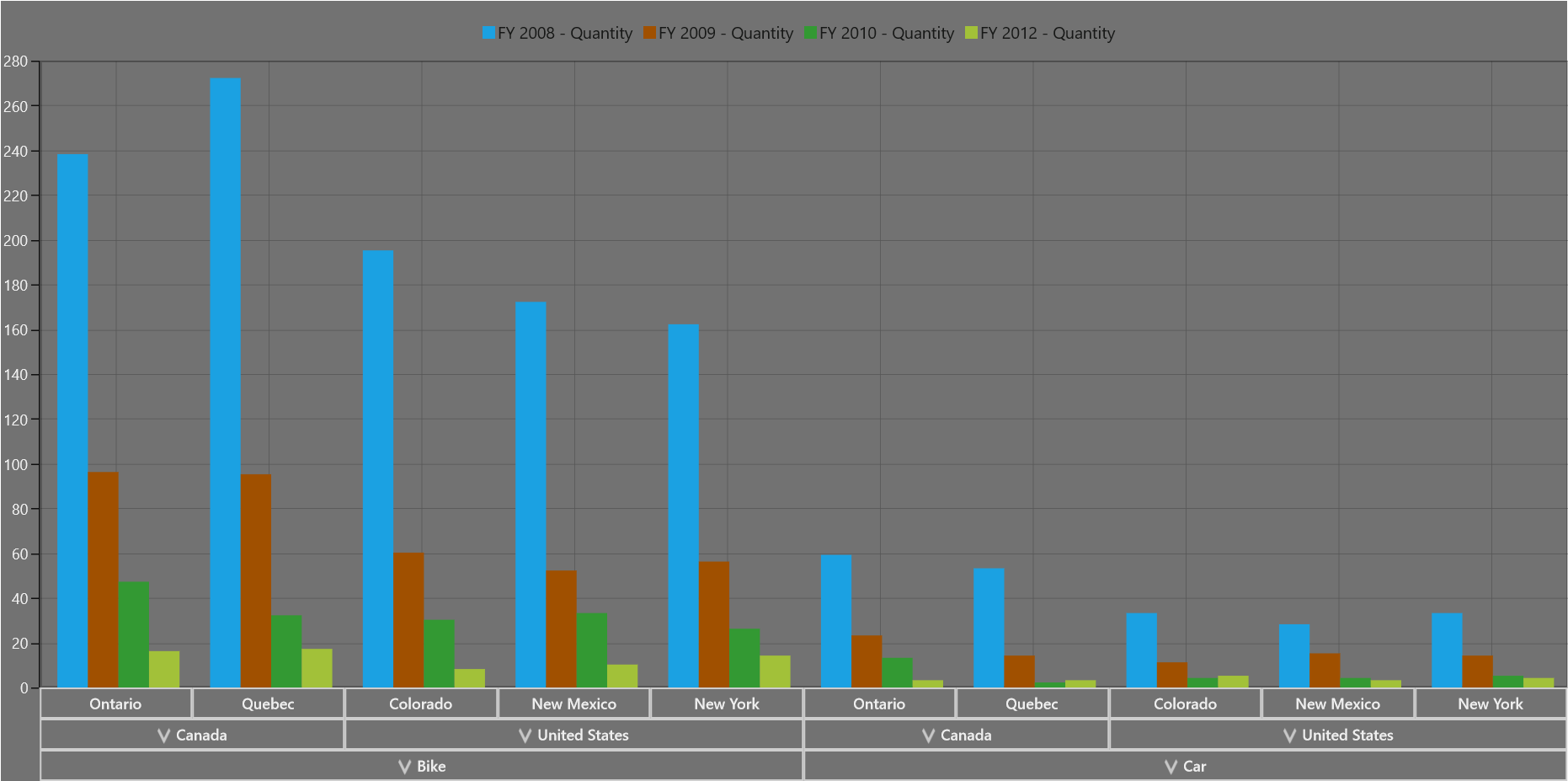Select the FY 2009 bar for Car Ontario
The height and width of the screenshot is (781, 1568).
click(867, 661)
